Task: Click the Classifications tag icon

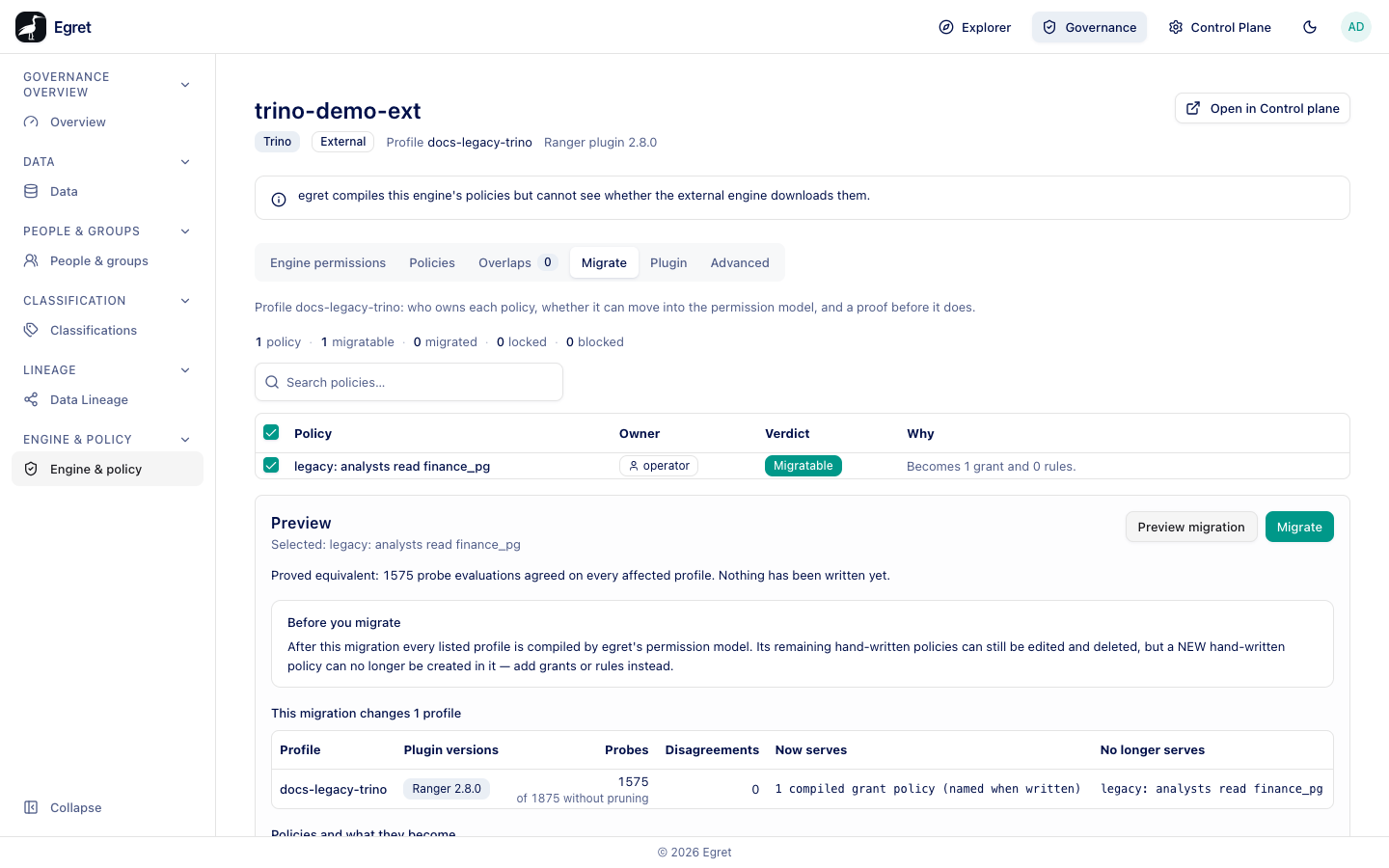Action: click(x=31, y=331)
